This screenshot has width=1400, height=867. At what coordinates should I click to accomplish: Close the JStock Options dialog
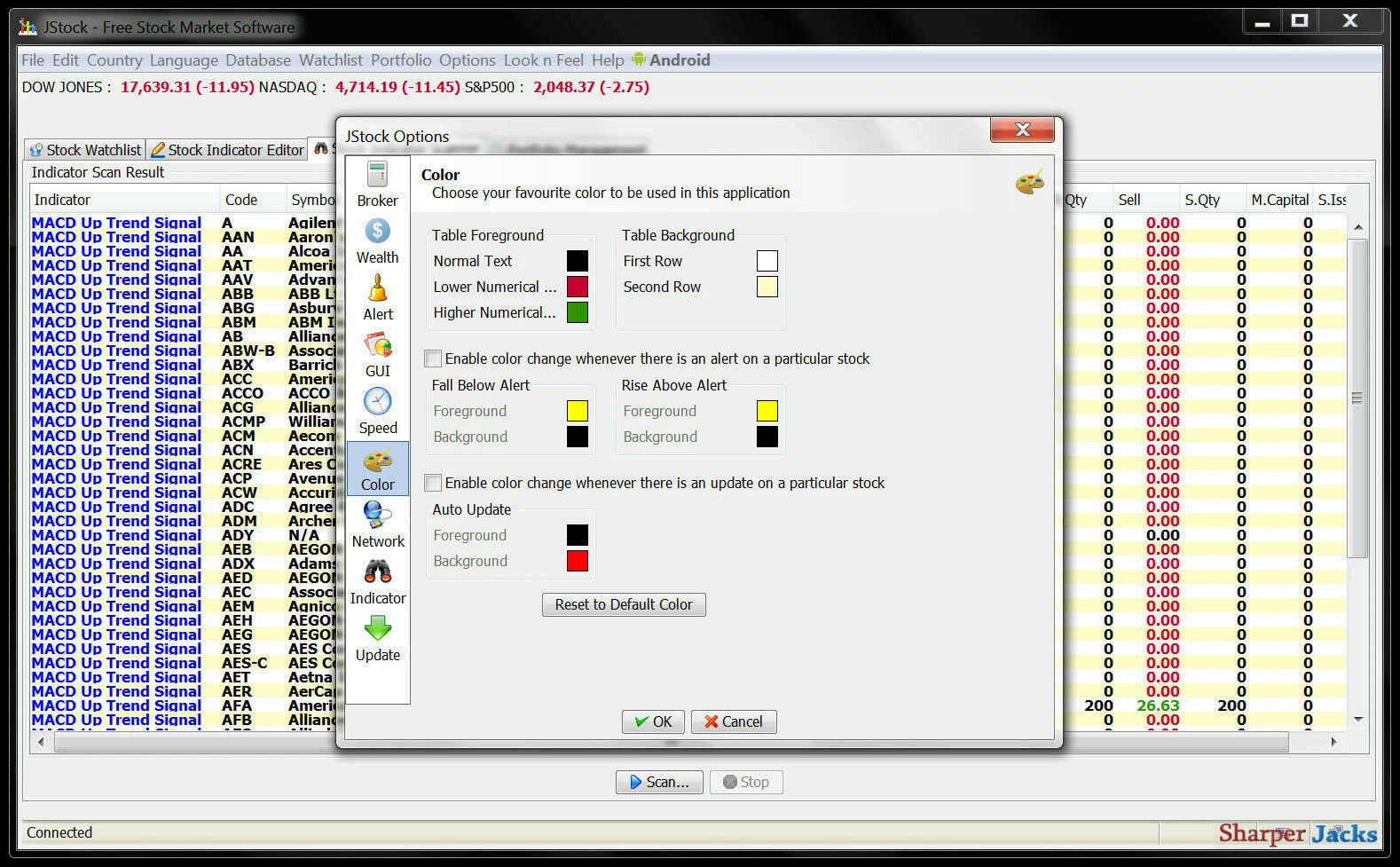[x=1022, y=130]
